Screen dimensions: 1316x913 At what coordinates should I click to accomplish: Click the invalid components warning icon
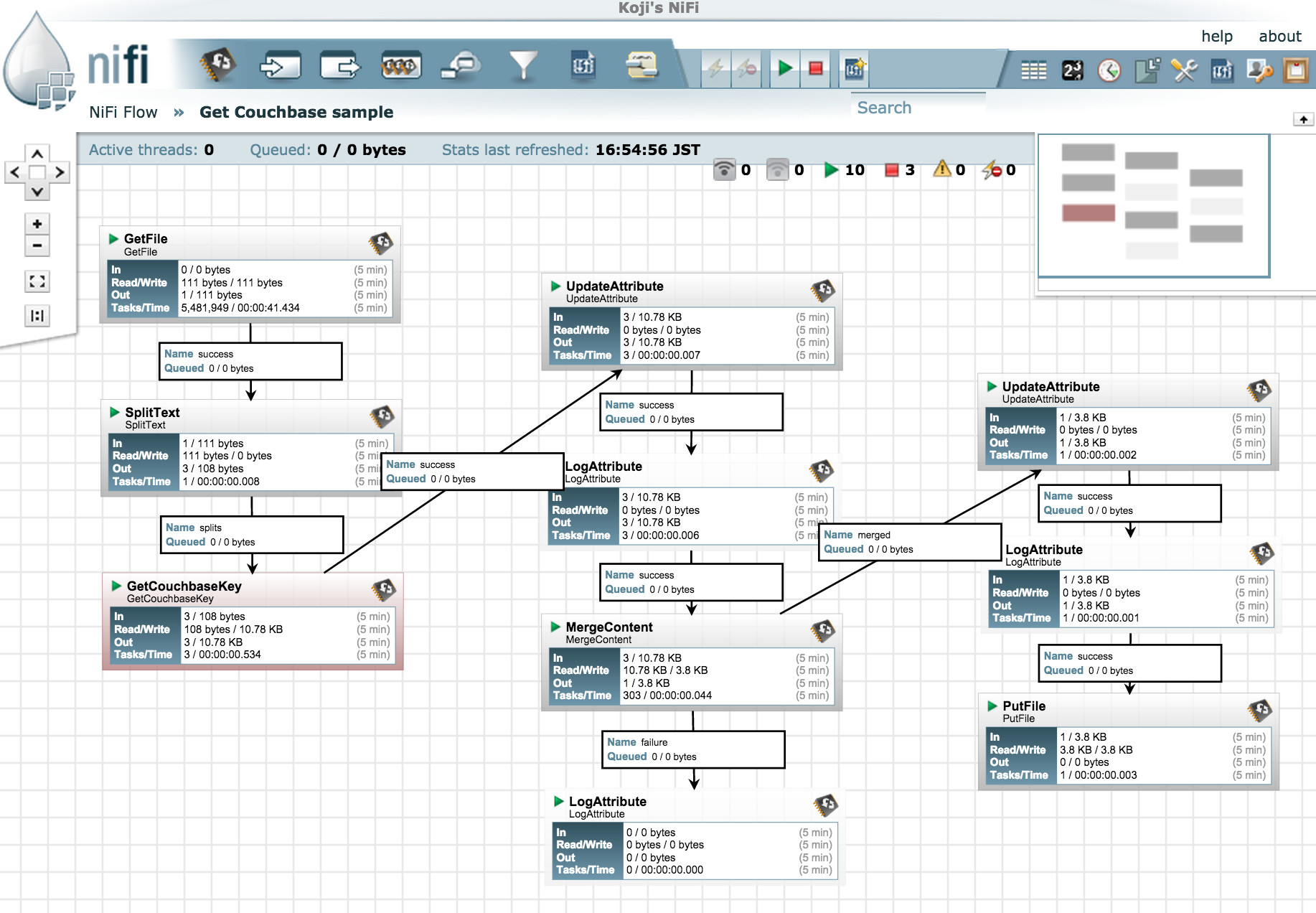[941, 169]
